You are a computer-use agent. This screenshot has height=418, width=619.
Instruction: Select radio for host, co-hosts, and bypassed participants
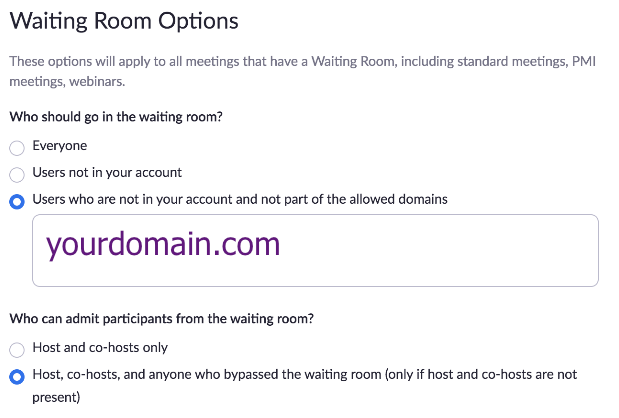coord(16,377)
